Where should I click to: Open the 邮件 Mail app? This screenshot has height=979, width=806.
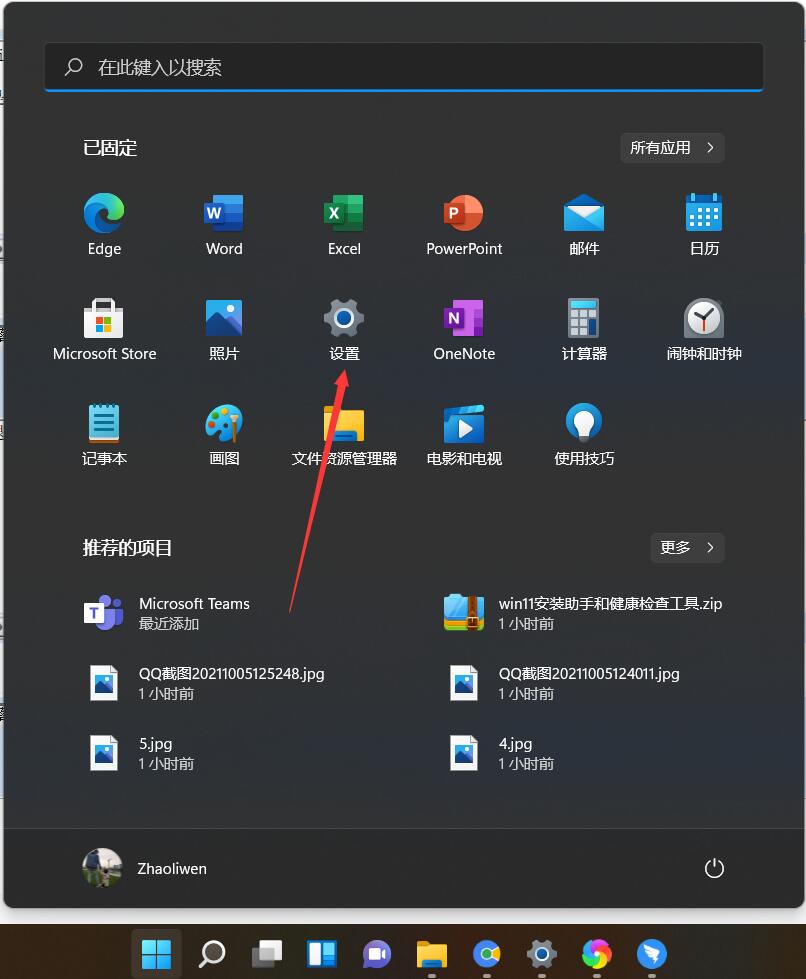pyautogui.click(x=583, y=213)
